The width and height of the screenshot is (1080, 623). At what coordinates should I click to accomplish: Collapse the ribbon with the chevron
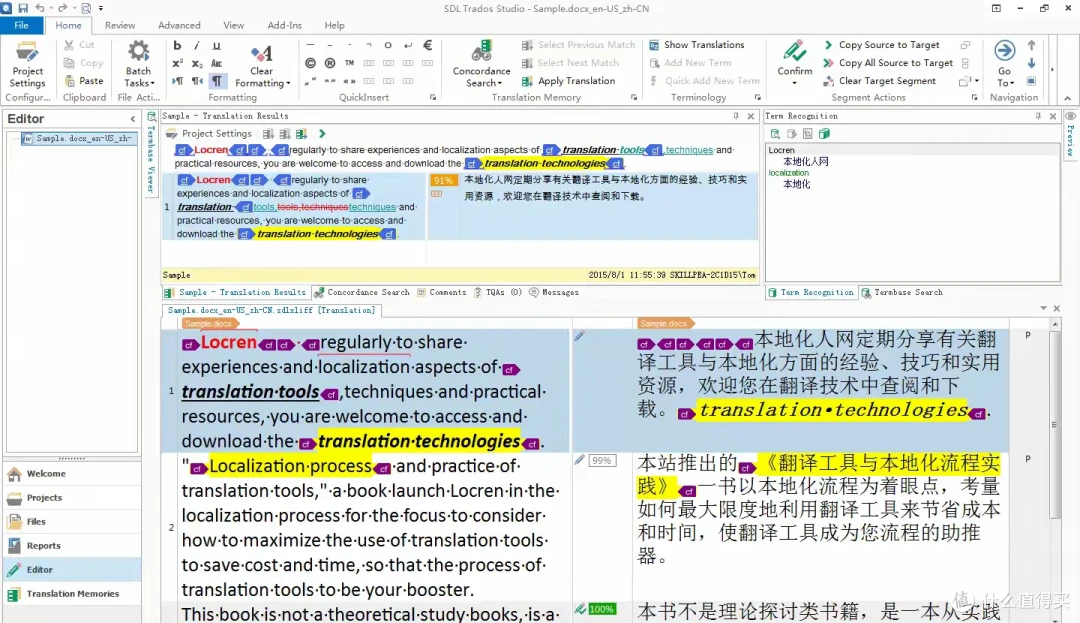[x=1067, y=98]
